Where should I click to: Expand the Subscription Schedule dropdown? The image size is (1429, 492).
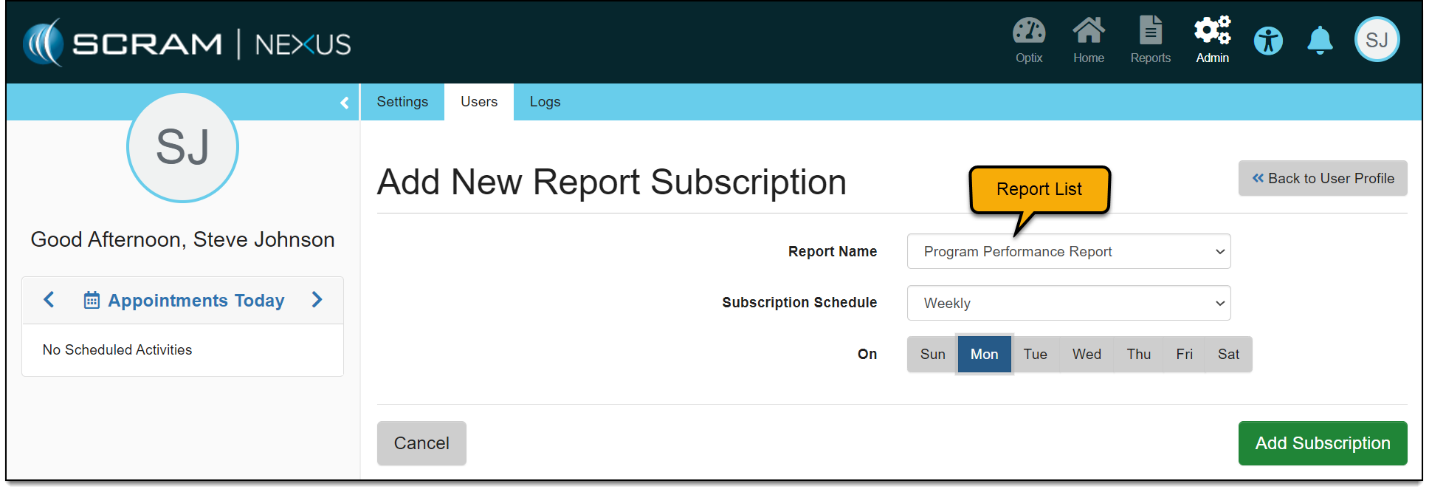point(1068,303)
